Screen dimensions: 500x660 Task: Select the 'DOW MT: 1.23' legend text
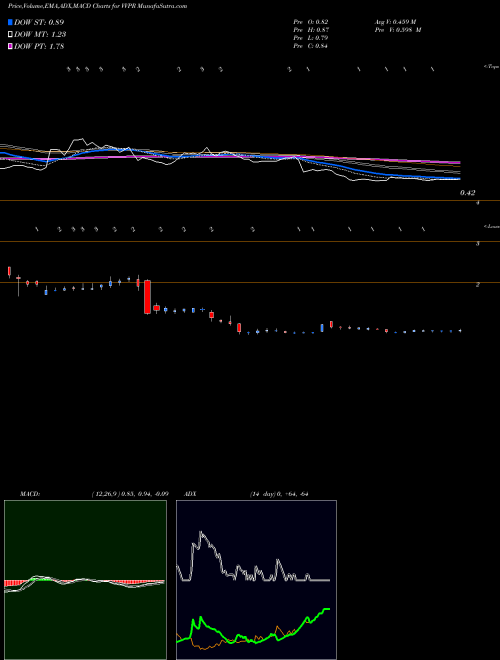coord(40,35)
